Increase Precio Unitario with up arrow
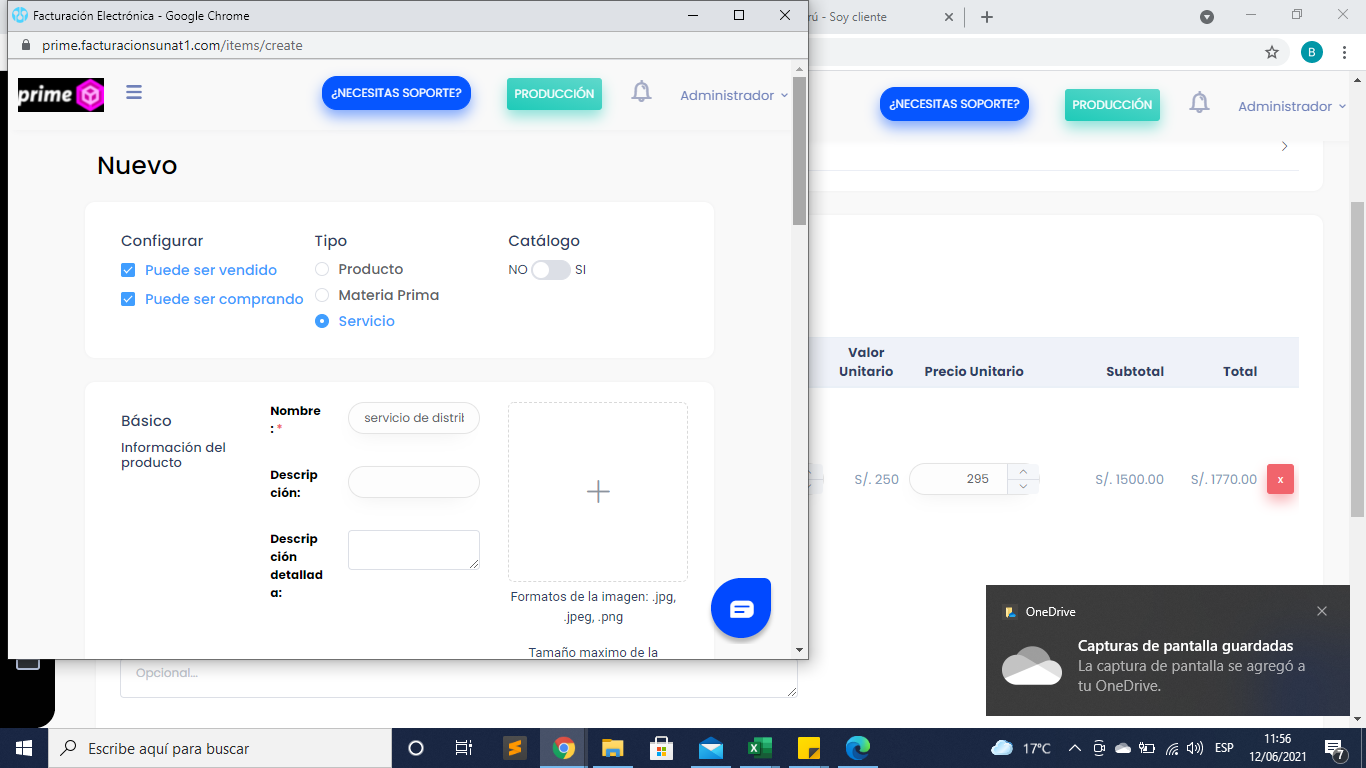This screenshot has width=1366, height=768. (1023, 471)
